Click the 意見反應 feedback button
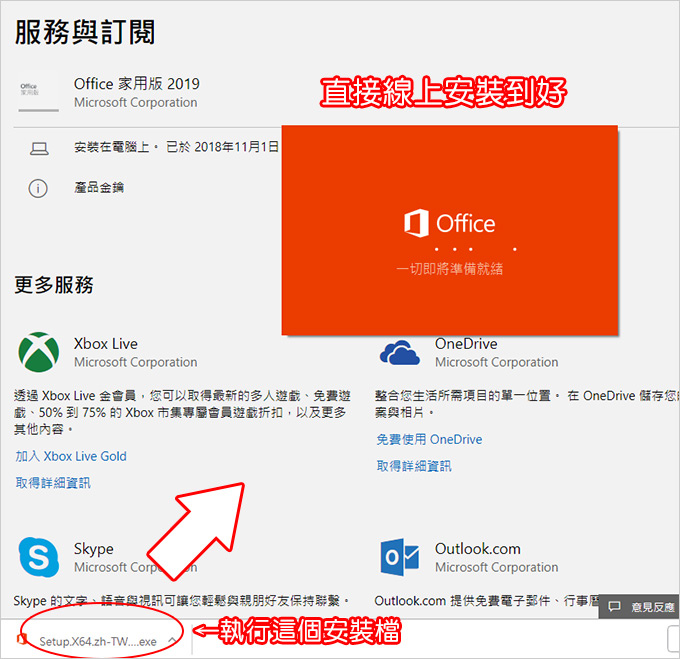 point(639,607)
